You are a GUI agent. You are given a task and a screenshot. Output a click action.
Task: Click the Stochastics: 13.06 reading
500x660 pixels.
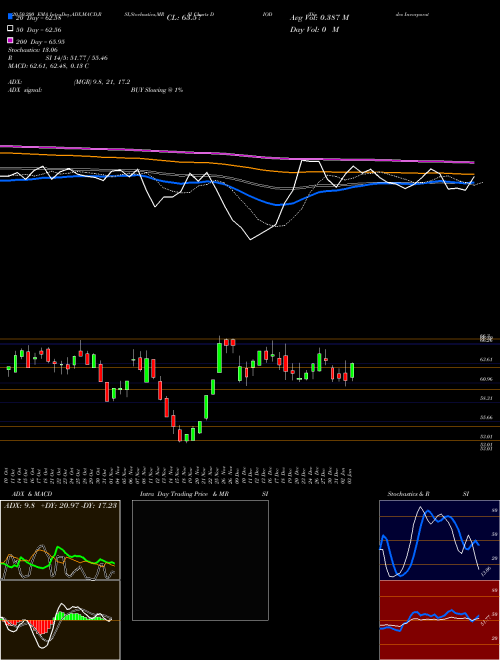(x=33, y=50)
